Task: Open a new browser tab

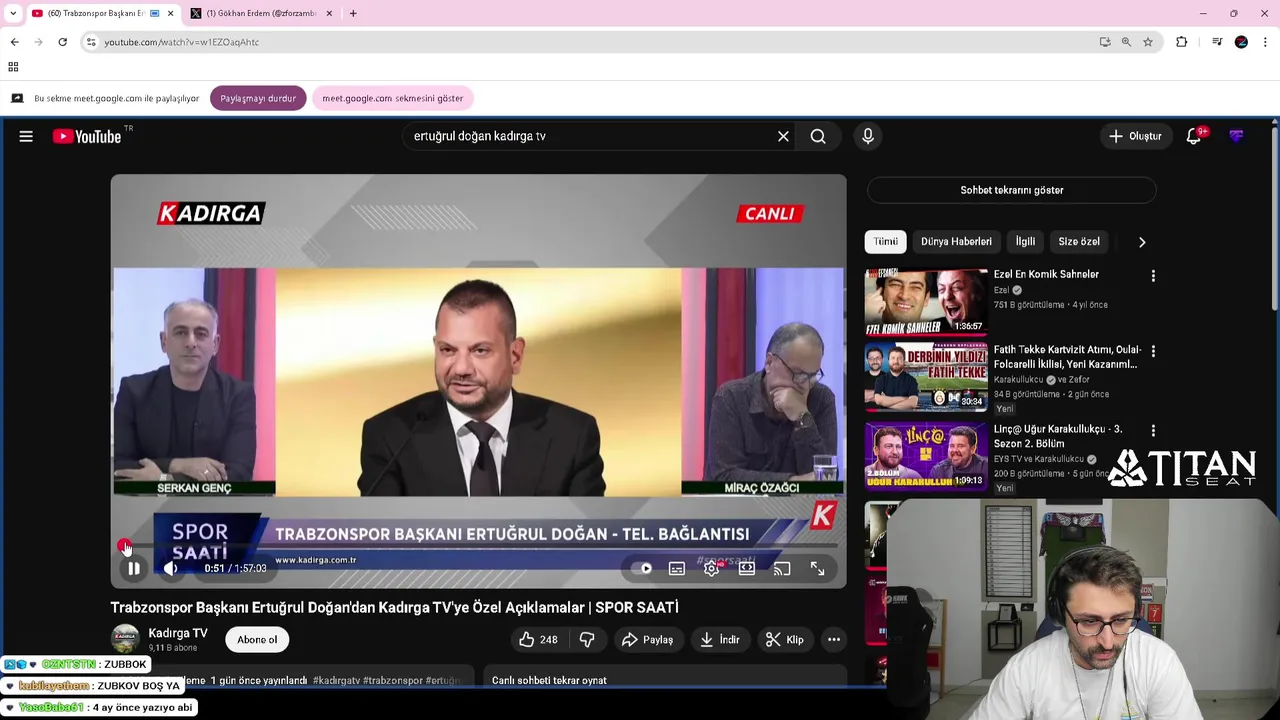Action: click(x=353, y=13)
